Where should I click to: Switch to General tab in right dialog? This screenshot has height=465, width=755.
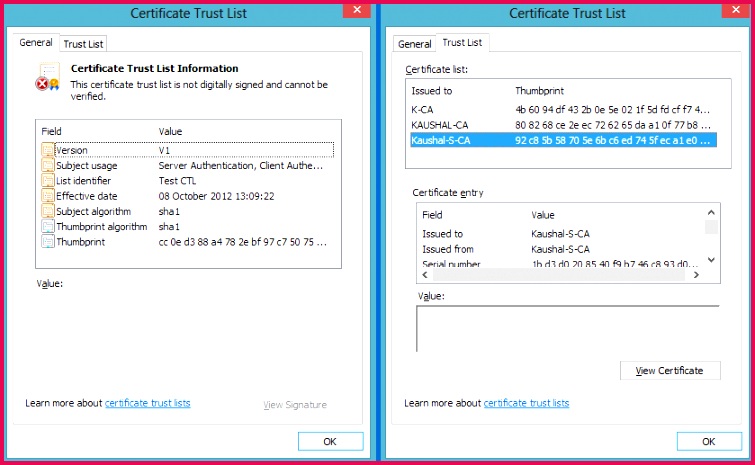click(x=414, y=44)
